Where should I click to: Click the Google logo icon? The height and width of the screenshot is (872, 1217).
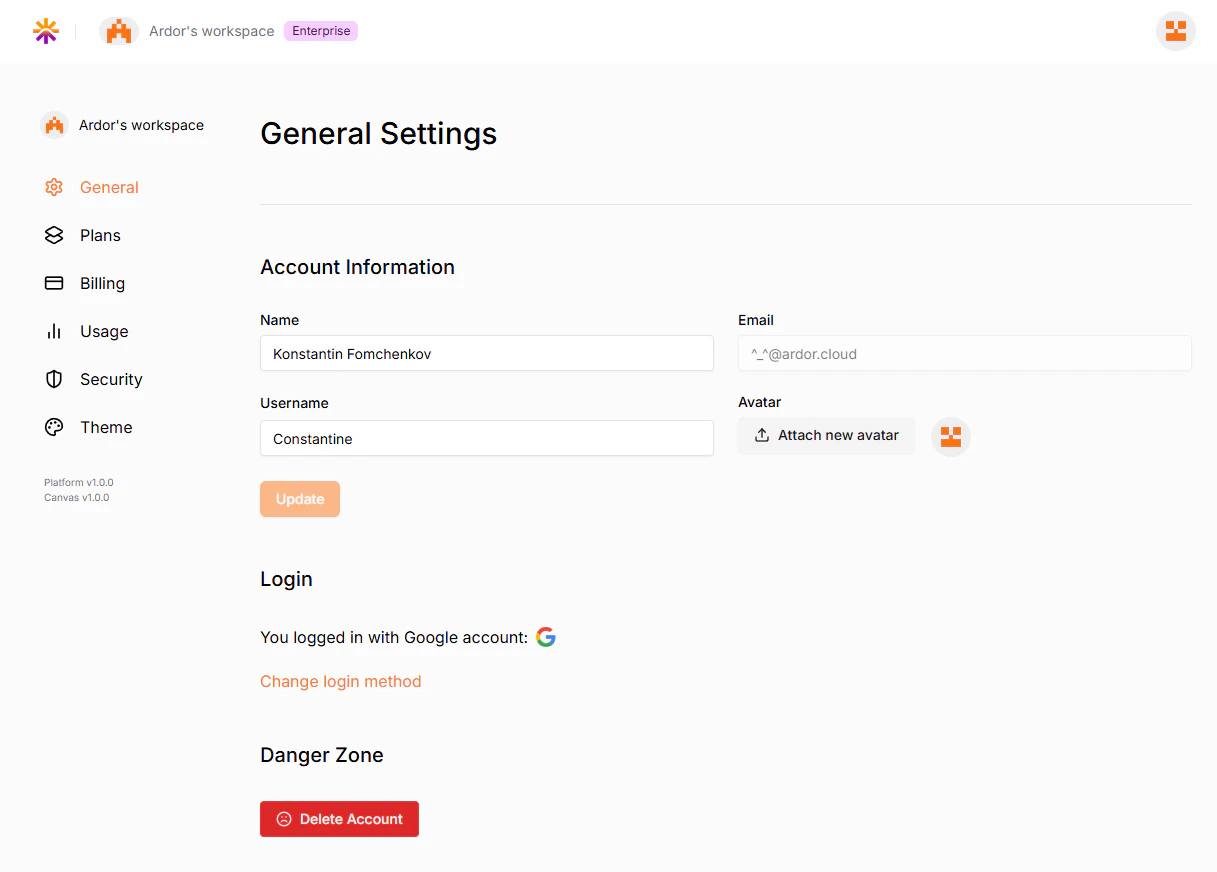tap(546, 637)
